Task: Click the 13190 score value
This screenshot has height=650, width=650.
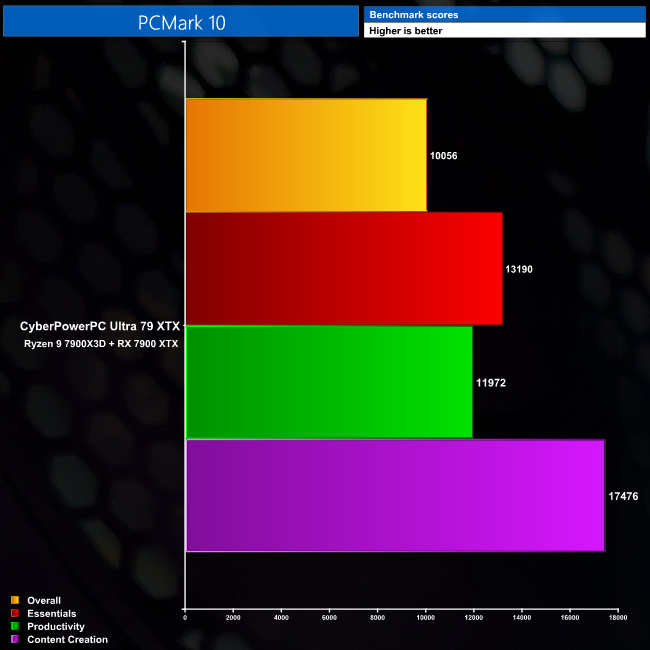Action: tap(519, 269)
